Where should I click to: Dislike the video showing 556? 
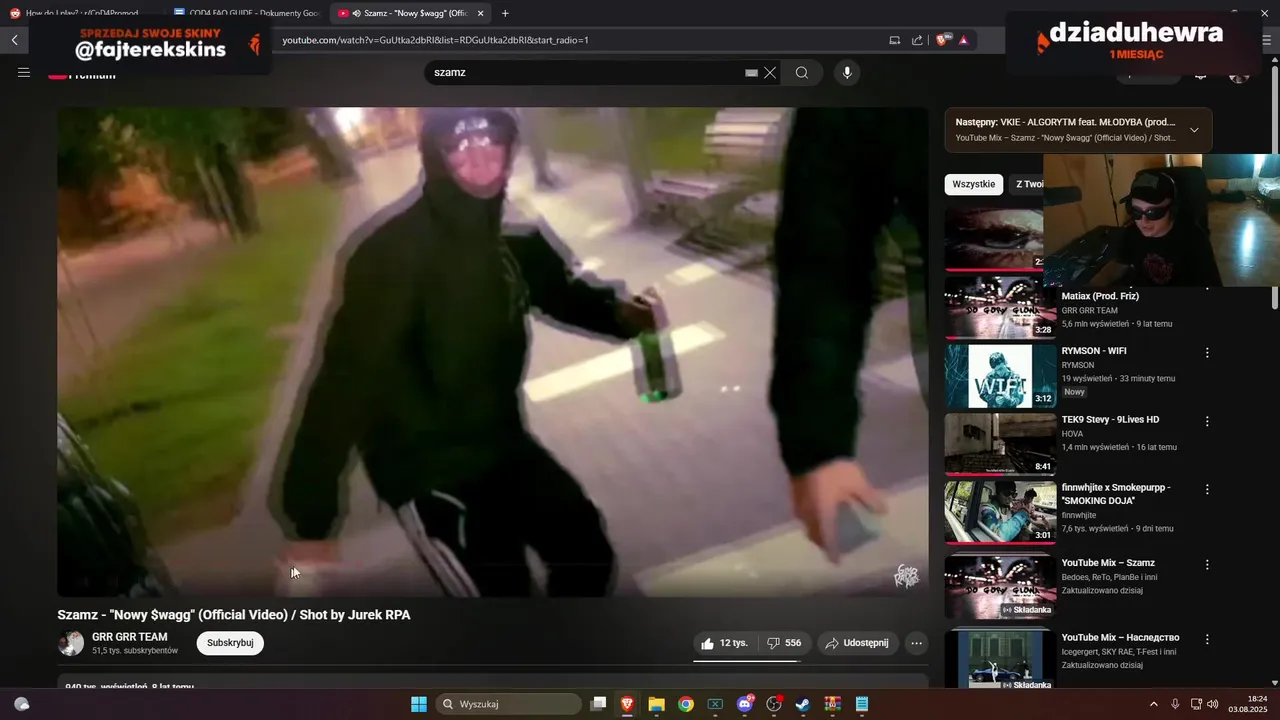click(784, 643)
